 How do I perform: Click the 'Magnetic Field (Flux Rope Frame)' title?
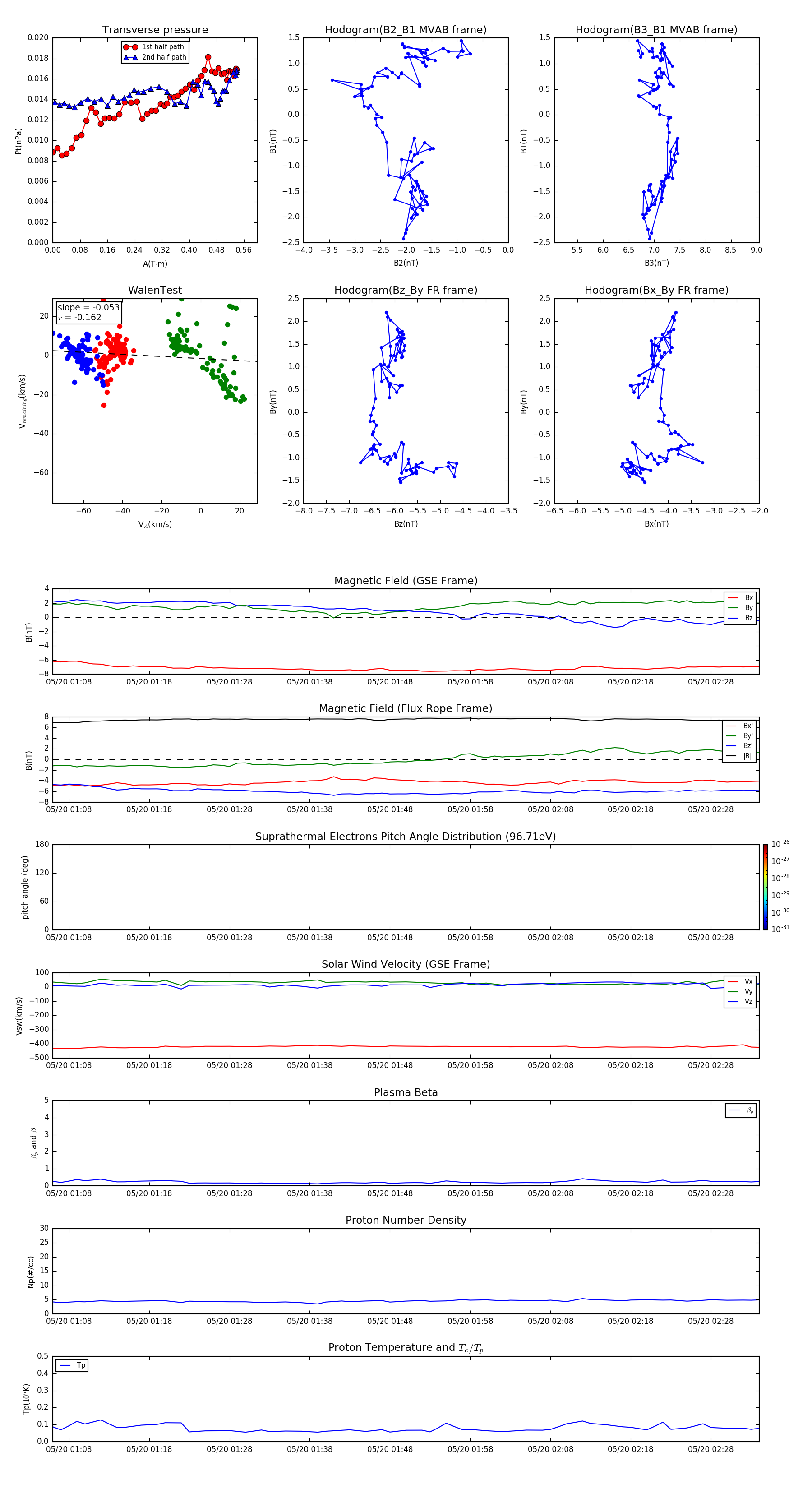tap(406, 709)
